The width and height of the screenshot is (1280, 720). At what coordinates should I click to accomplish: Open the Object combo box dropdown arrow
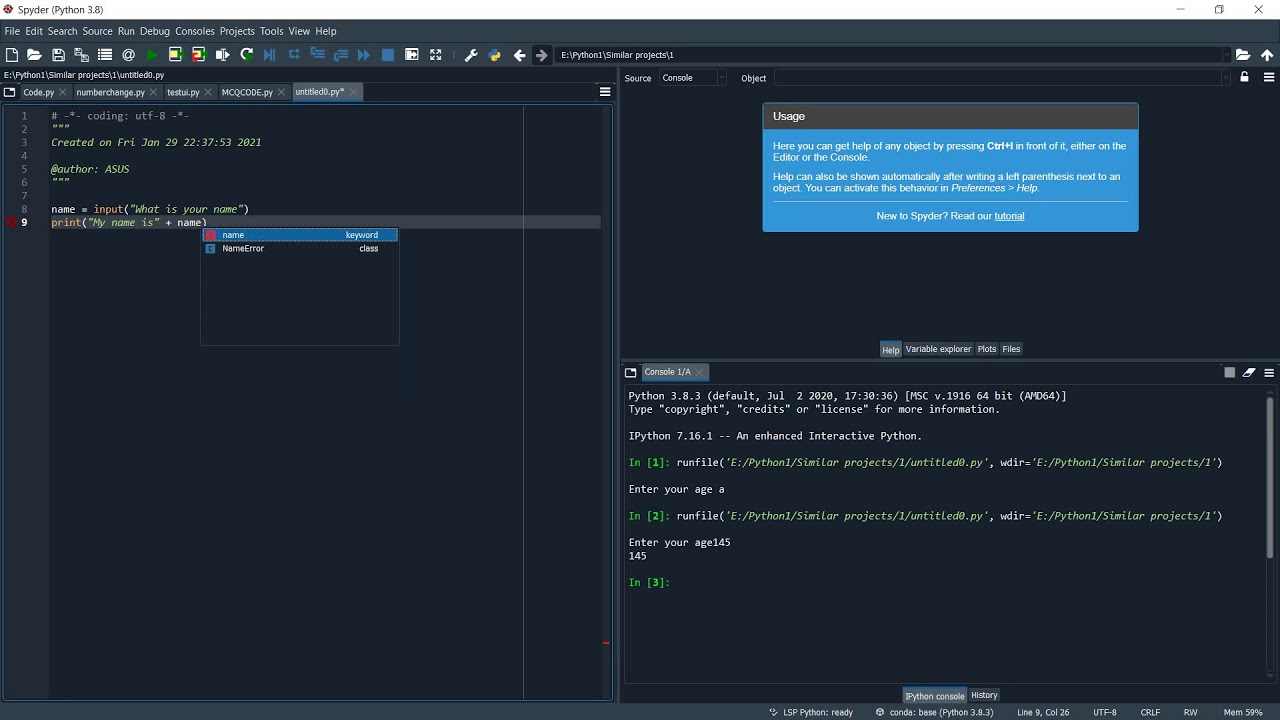1226,78
